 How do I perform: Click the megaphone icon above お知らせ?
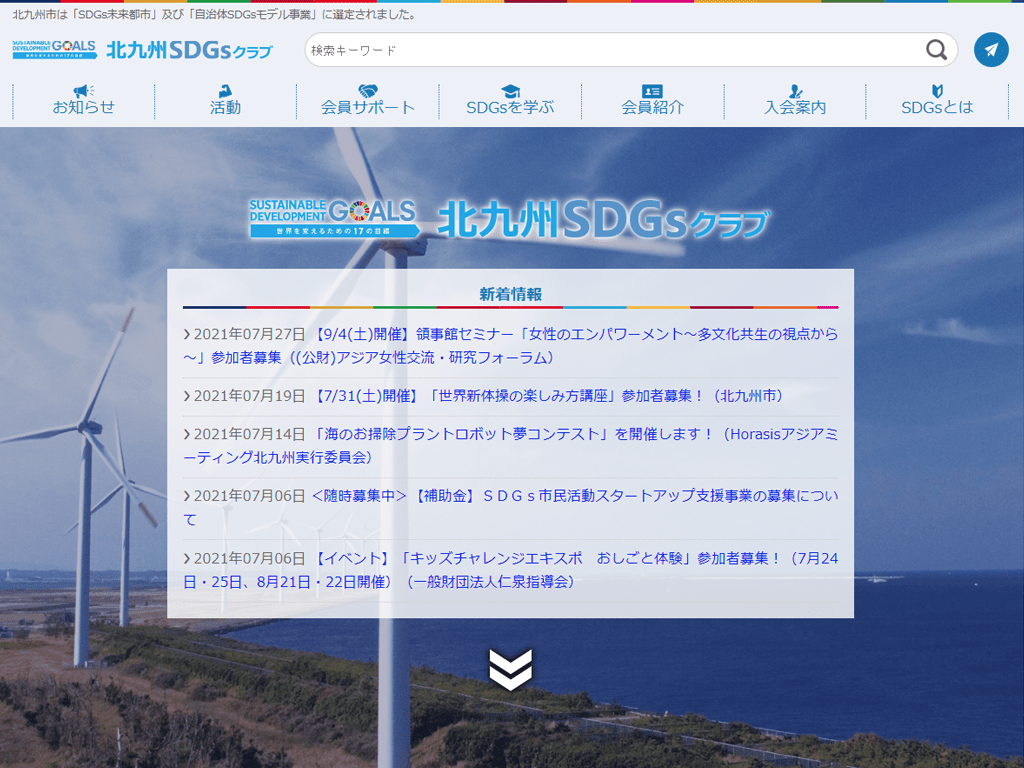(84, 91)
